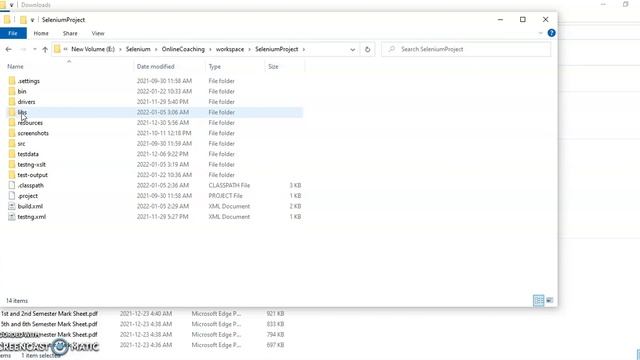Select the screenshots folder icon
Viewport: 640px width, 360px height.
click(x=12, y=133)
